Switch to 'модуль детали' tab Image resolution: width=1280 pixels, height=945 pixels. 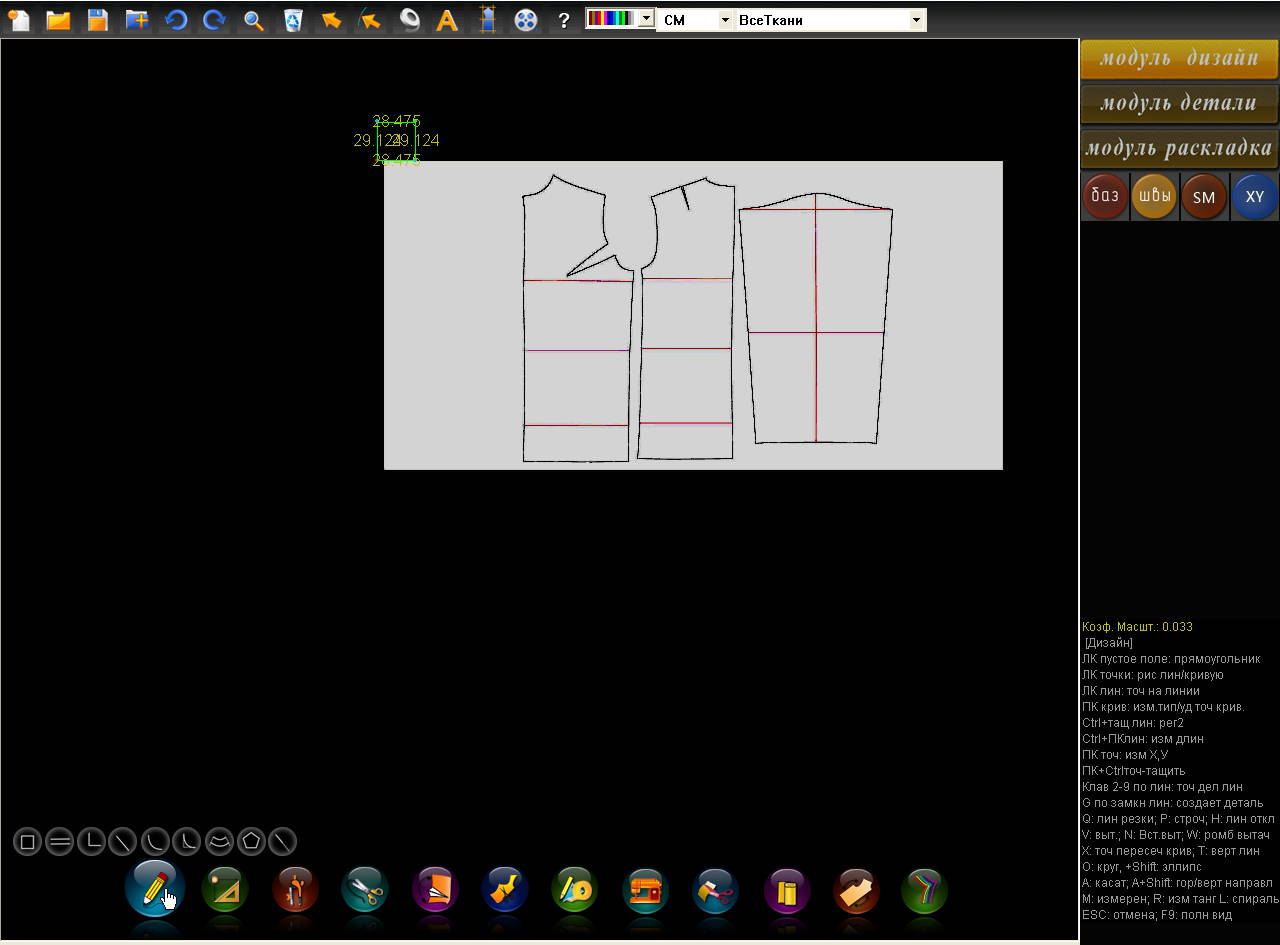pos(1179,103)
